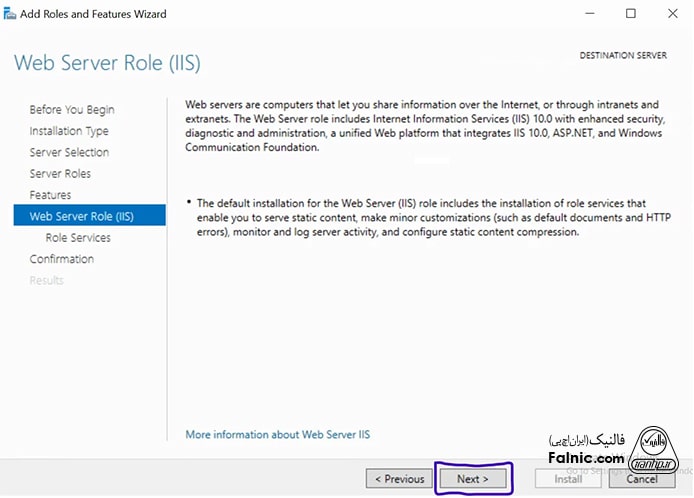Open the Installation Type step

pyautogui.click(x=69, y=131)
